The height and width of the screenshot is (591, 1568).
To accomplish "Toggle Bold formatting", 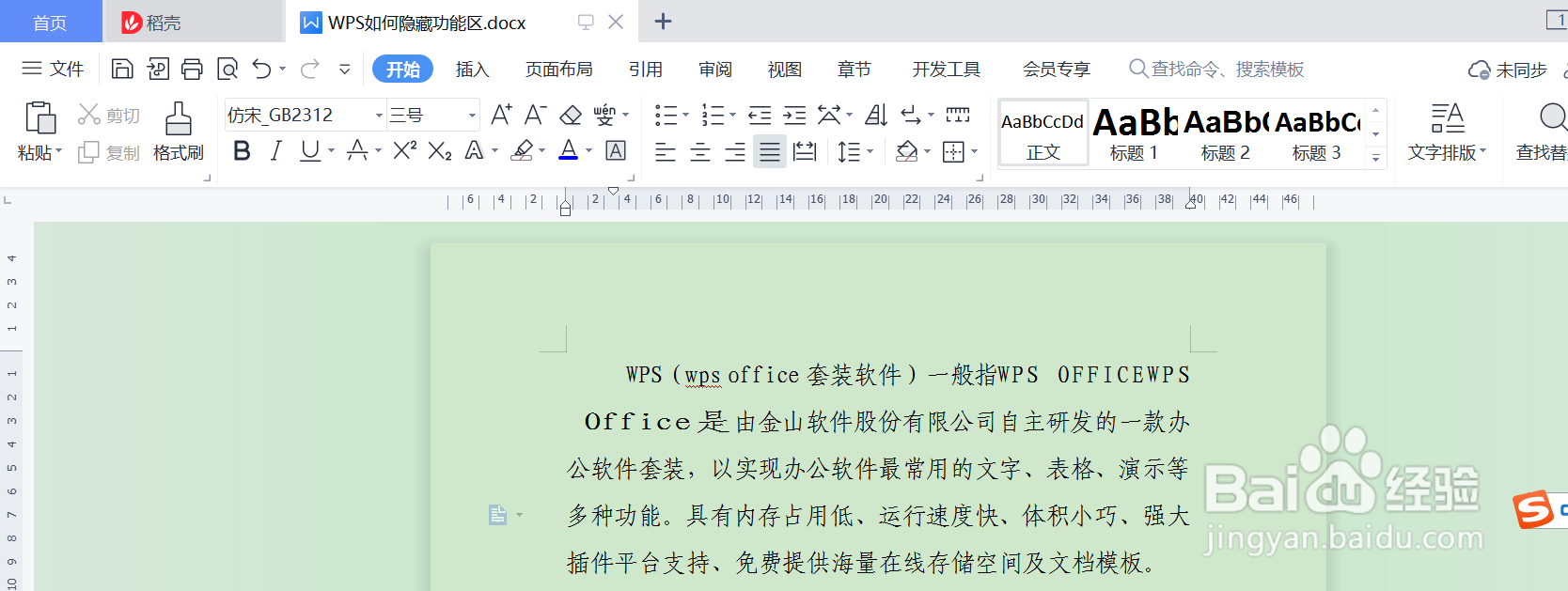I will click(242, 150).
